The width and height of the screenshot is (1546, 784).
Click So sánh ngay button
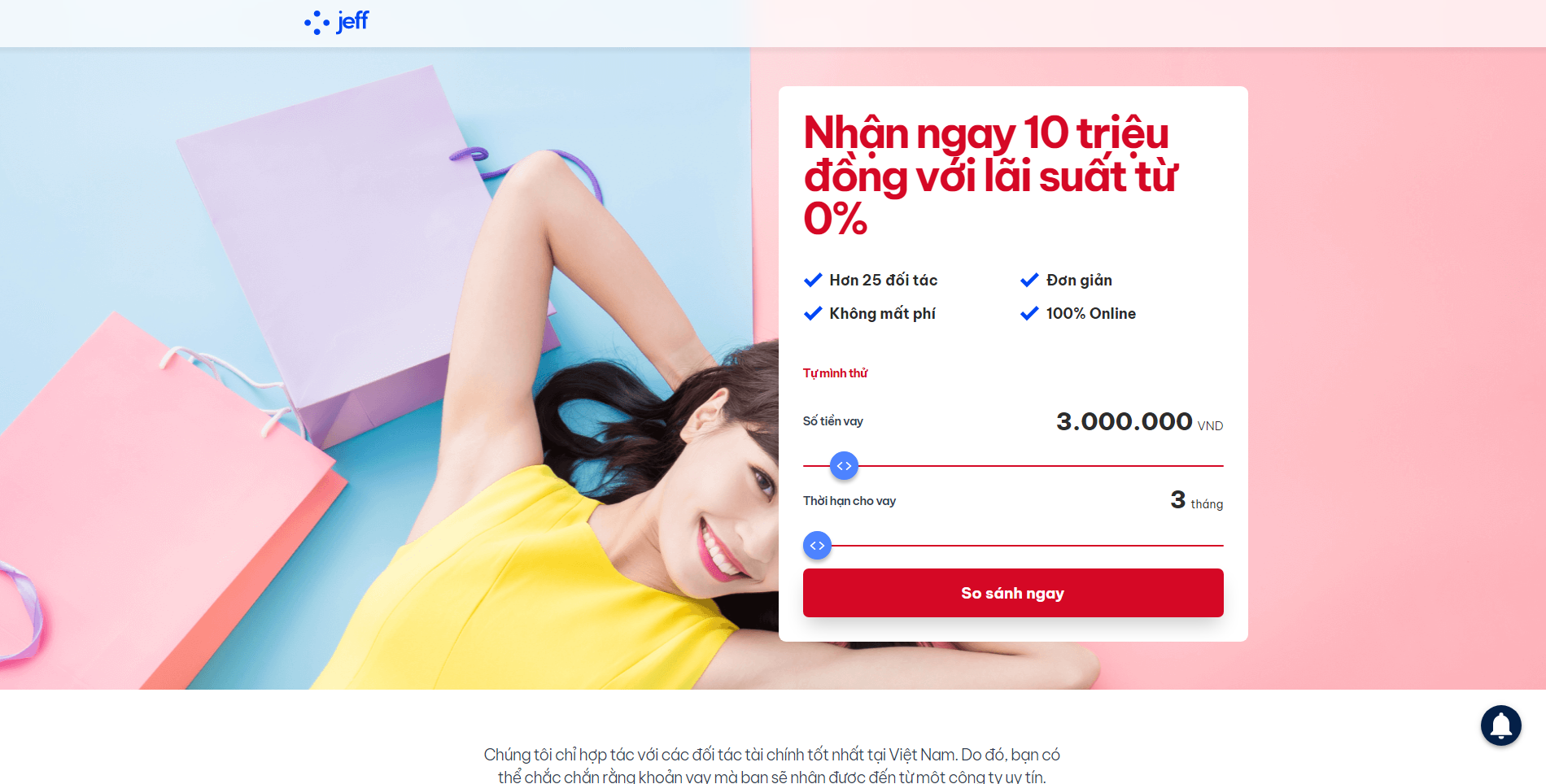(x=1013, y=593)
